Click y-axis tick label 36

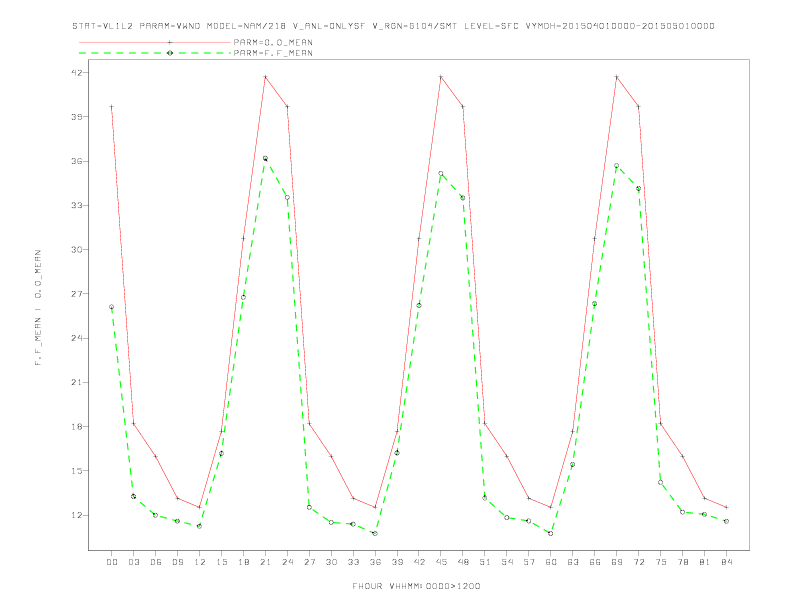pyautogui.click(x=77, y=161)
